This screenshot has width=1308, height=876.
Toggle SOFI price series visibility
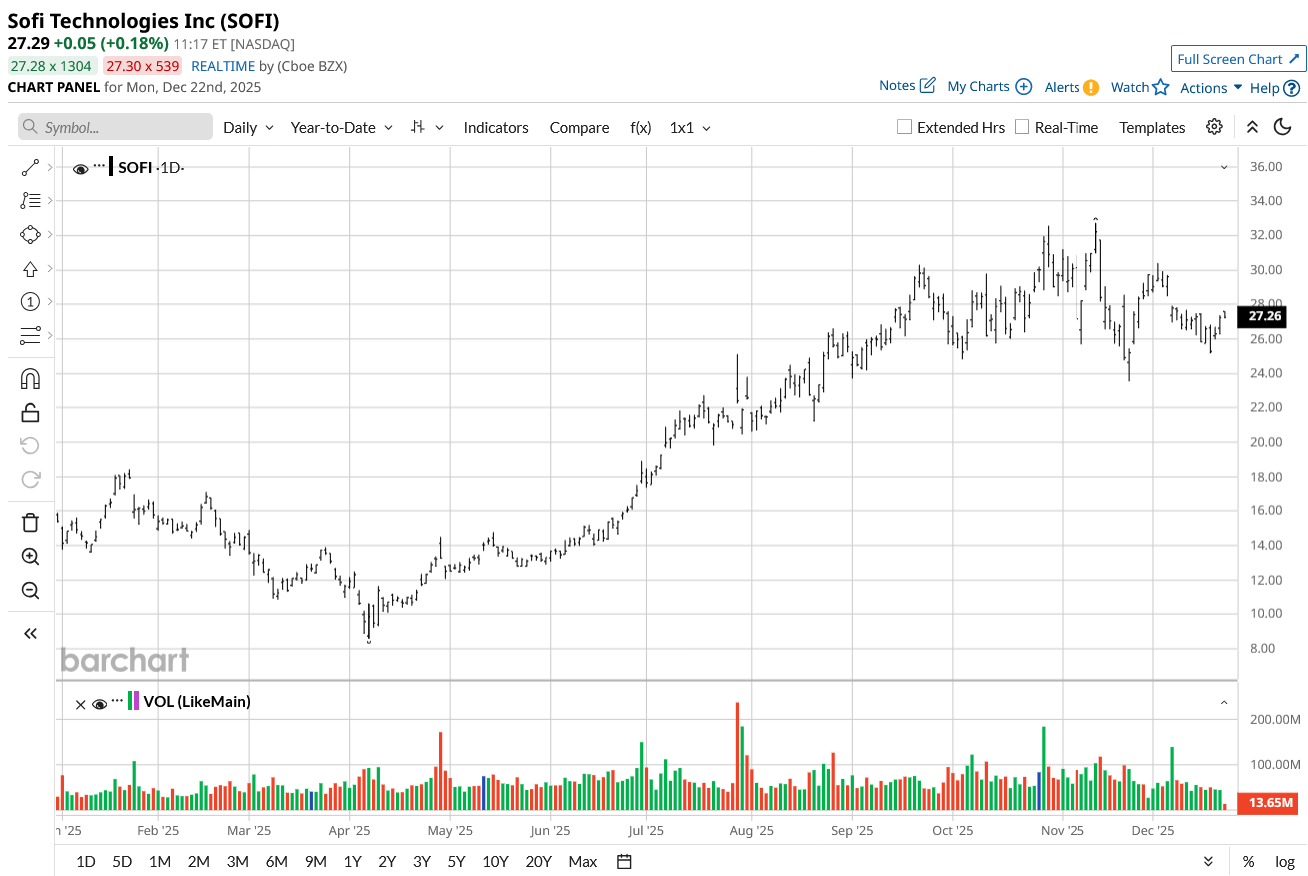[x=80, y=168]
